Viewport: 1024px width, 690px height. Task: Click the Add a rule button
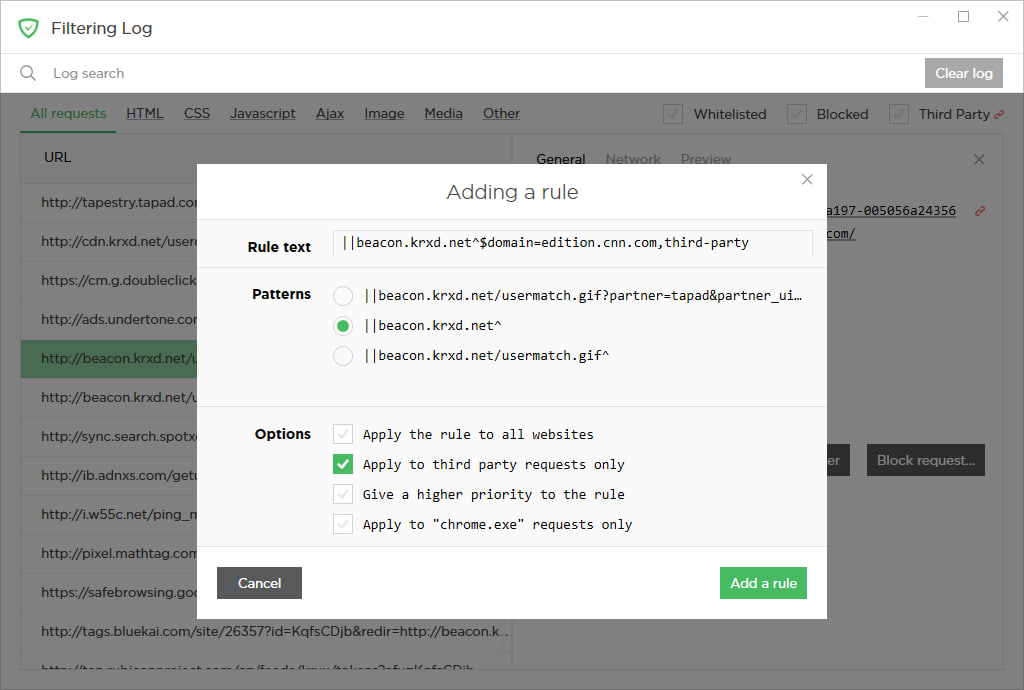tap(763, 583)
